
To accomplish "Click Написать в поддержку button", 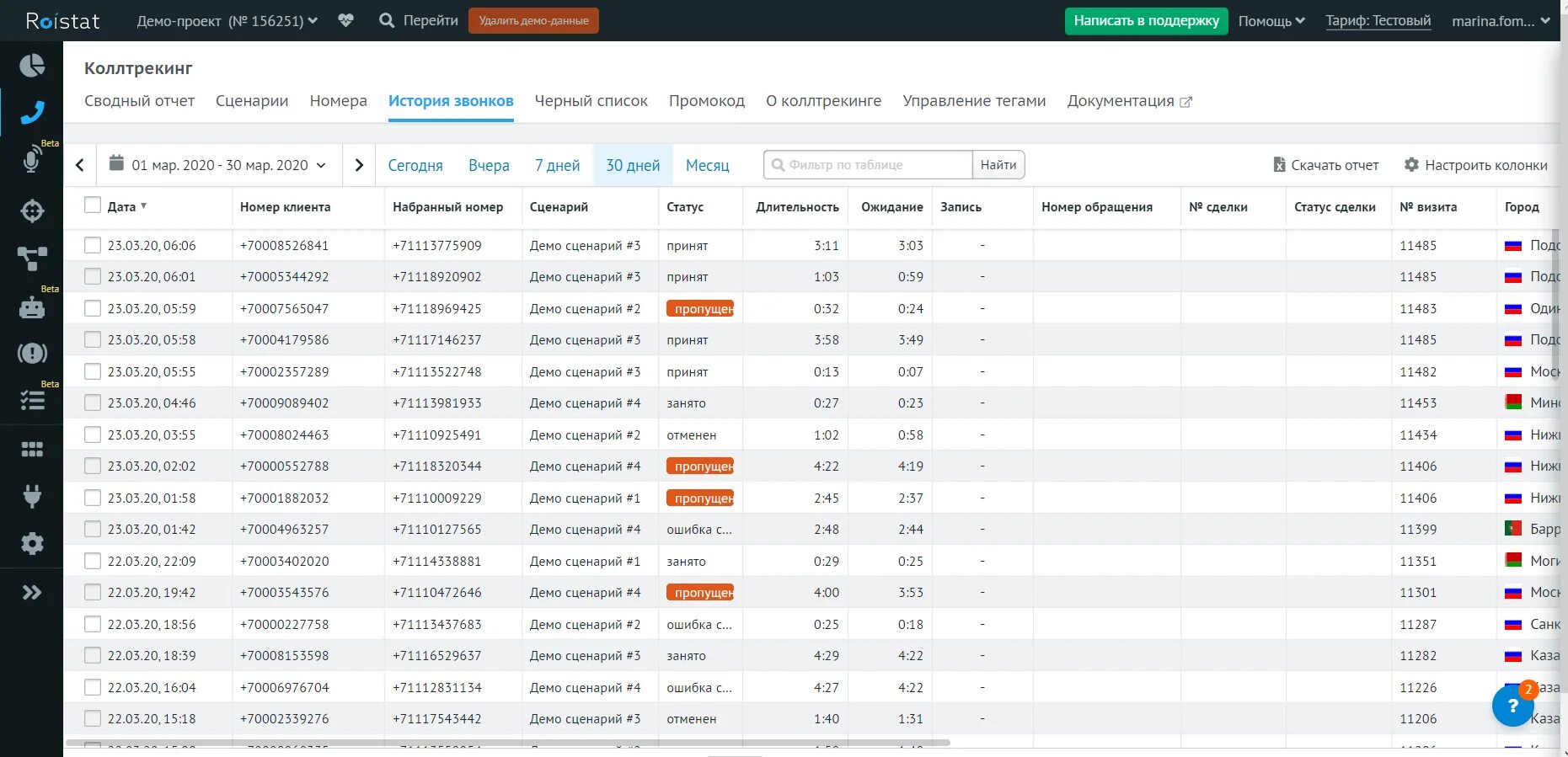I will pyautogui.click(x=1146, y=21).
